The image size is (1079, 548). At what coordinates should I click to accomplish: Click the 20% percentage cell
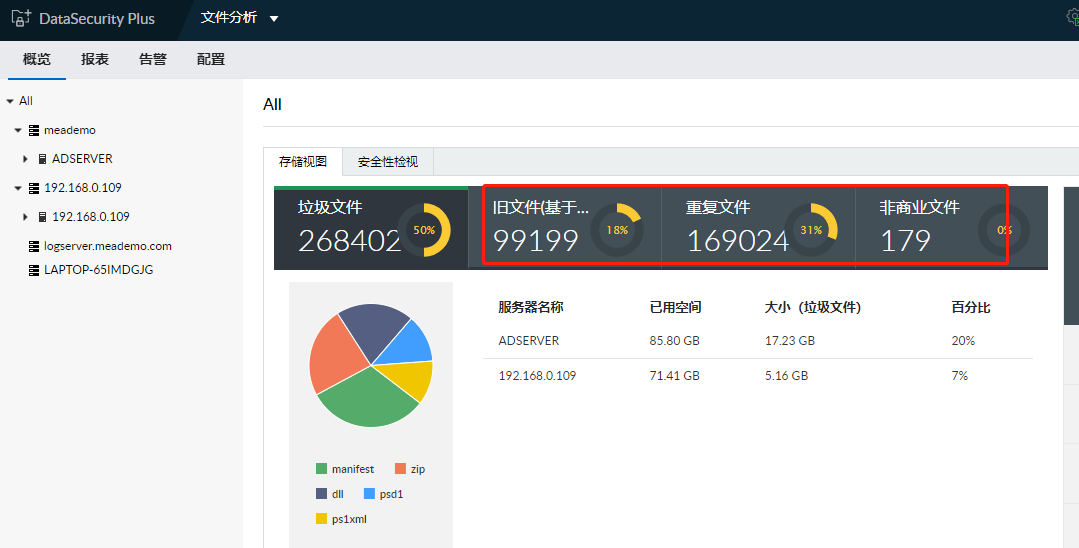pos(963,341)
